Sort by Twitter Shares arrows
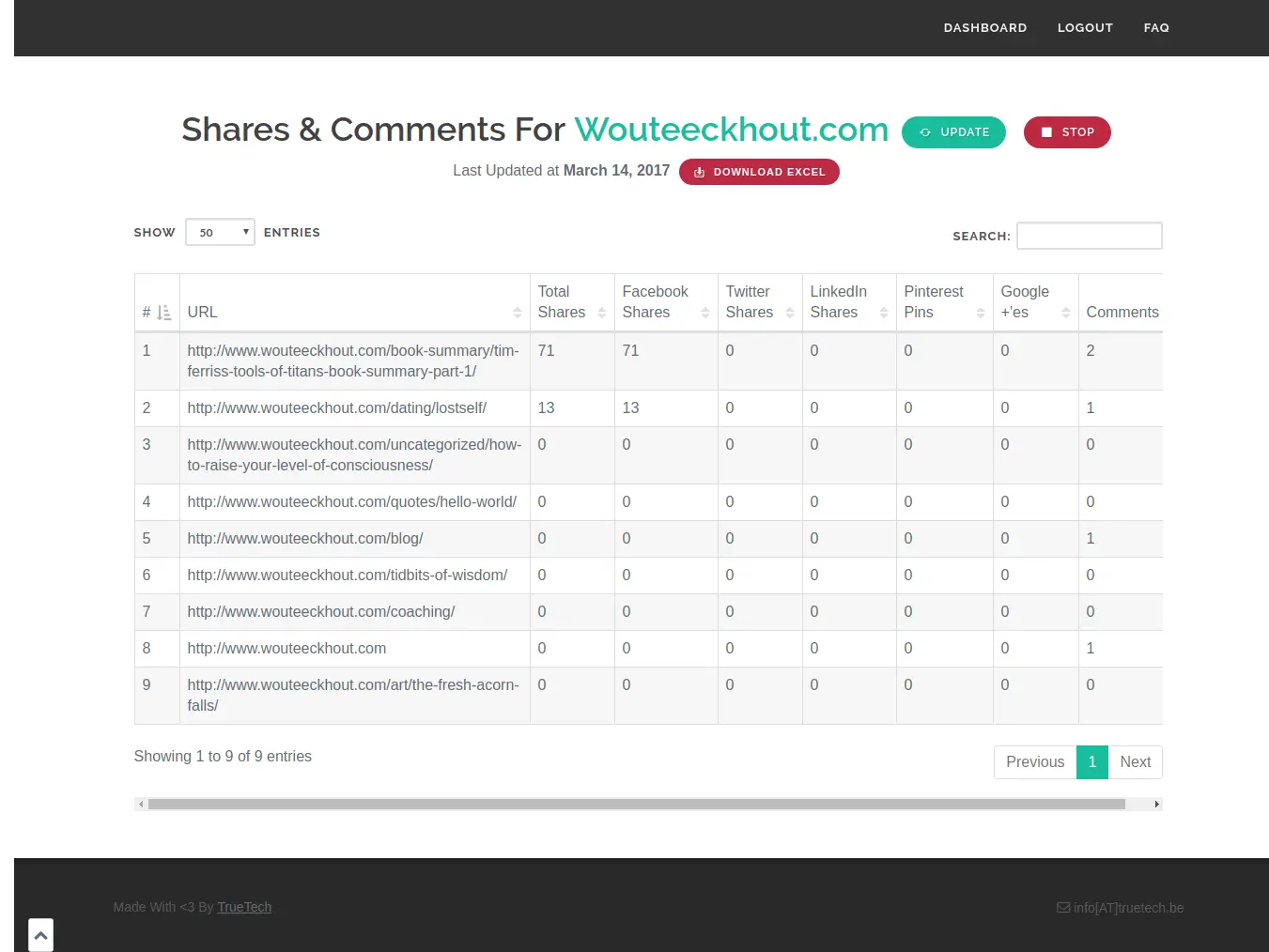 pos(790,313)
